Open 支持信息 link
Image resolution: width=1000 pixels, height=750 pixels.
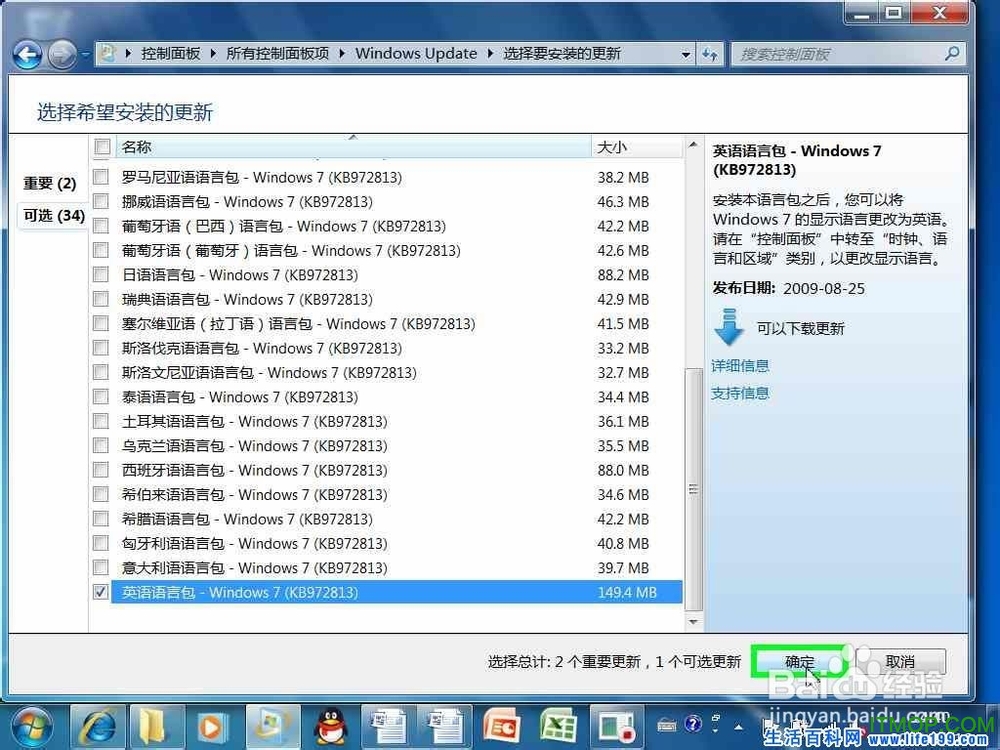pos(740,393)
